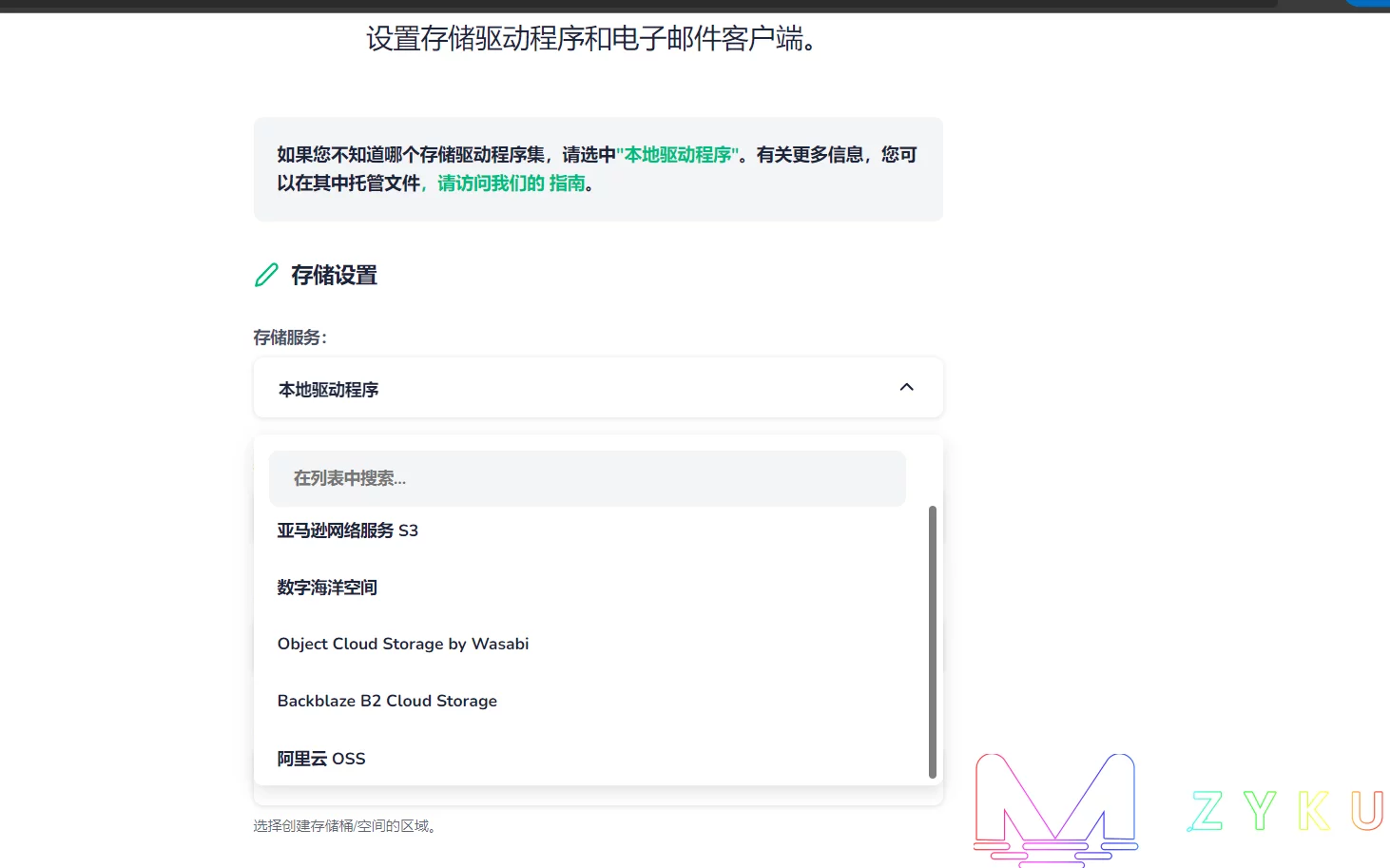Click the green Z letter in ZYKU
1390x868 pixels.
[x=1206, y=811]
